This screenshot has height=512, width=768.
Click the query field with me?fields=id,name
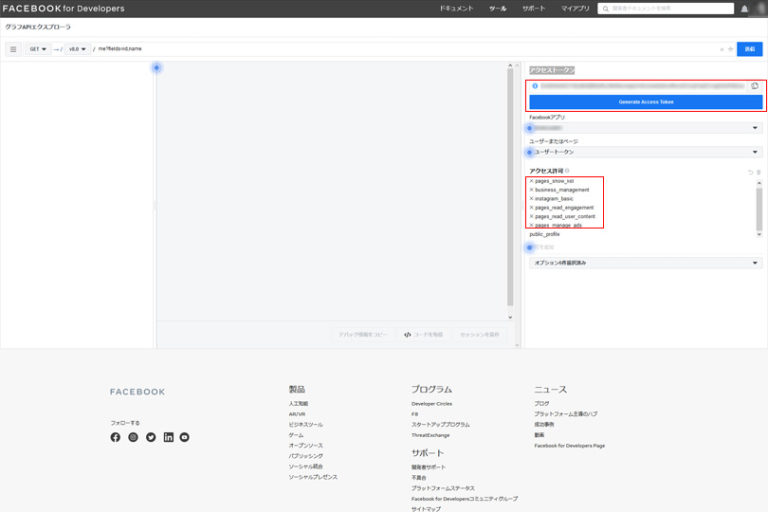point(400,49)
